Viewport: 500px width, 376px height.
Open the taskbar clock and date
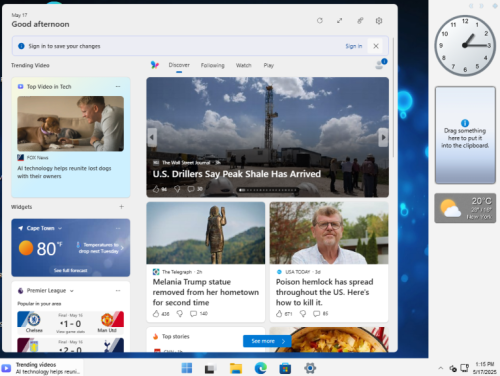click(485, 368)
